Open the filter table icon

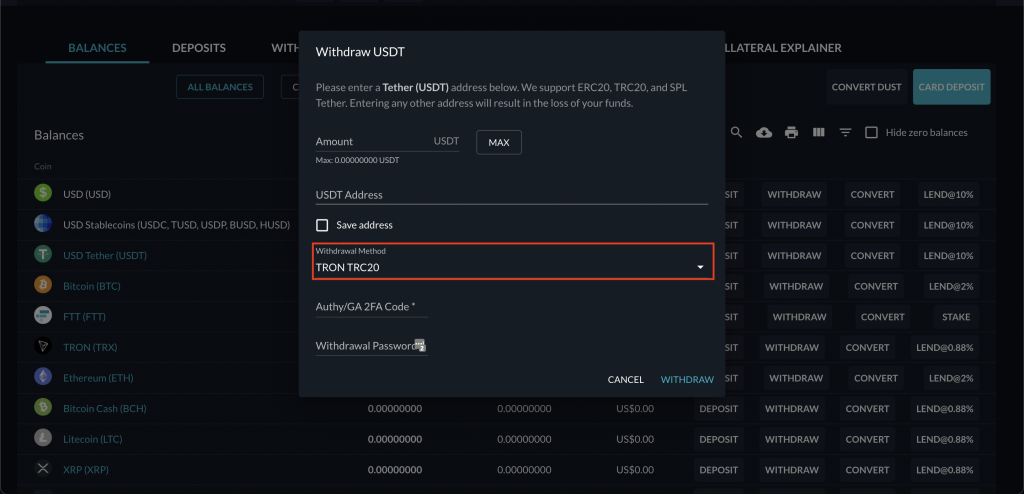pos(845,133)
